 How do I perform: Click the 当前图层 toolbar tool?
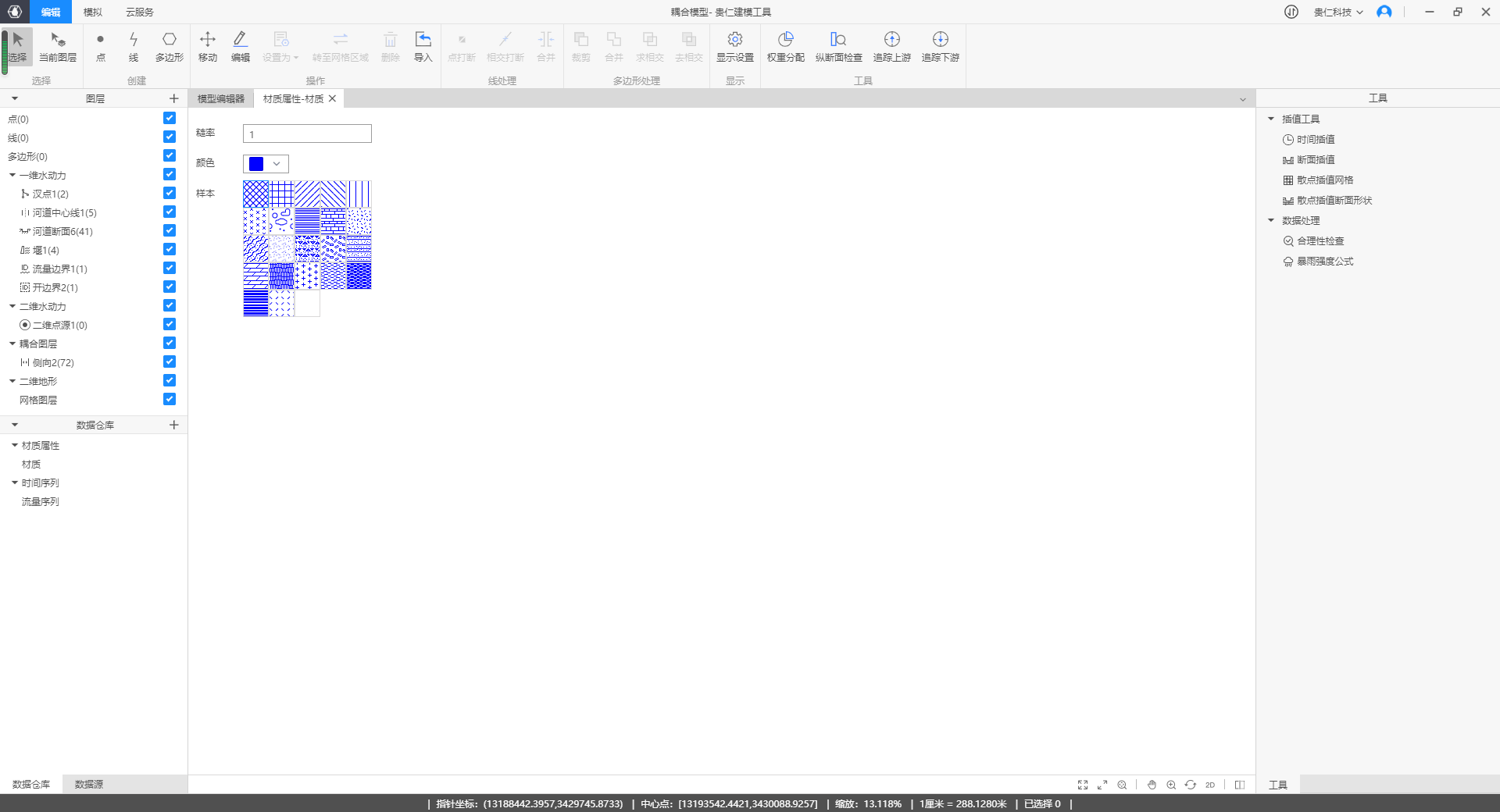click(x=58, y=47)
